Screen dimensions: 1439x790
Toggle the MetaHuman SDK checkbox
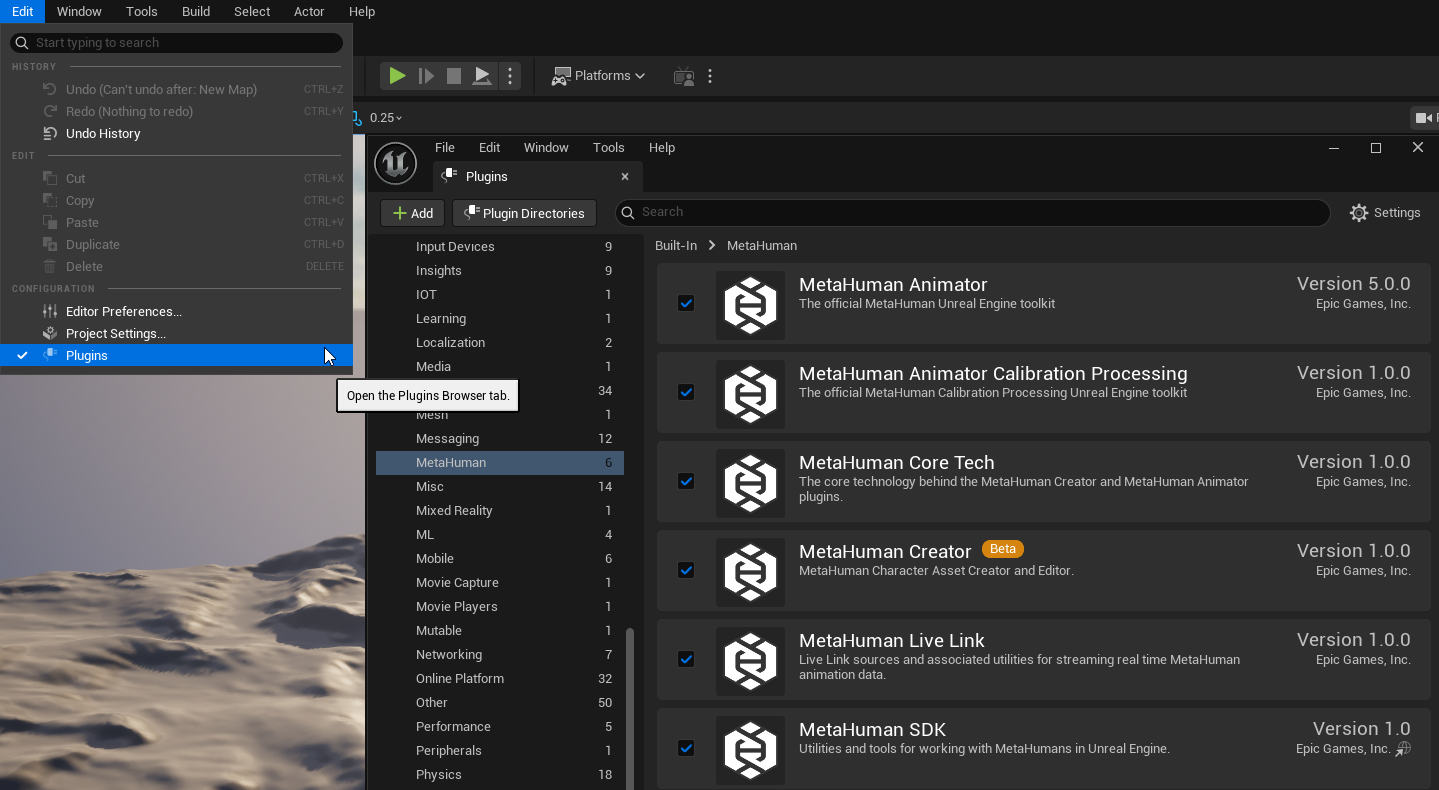click(686, 748)
